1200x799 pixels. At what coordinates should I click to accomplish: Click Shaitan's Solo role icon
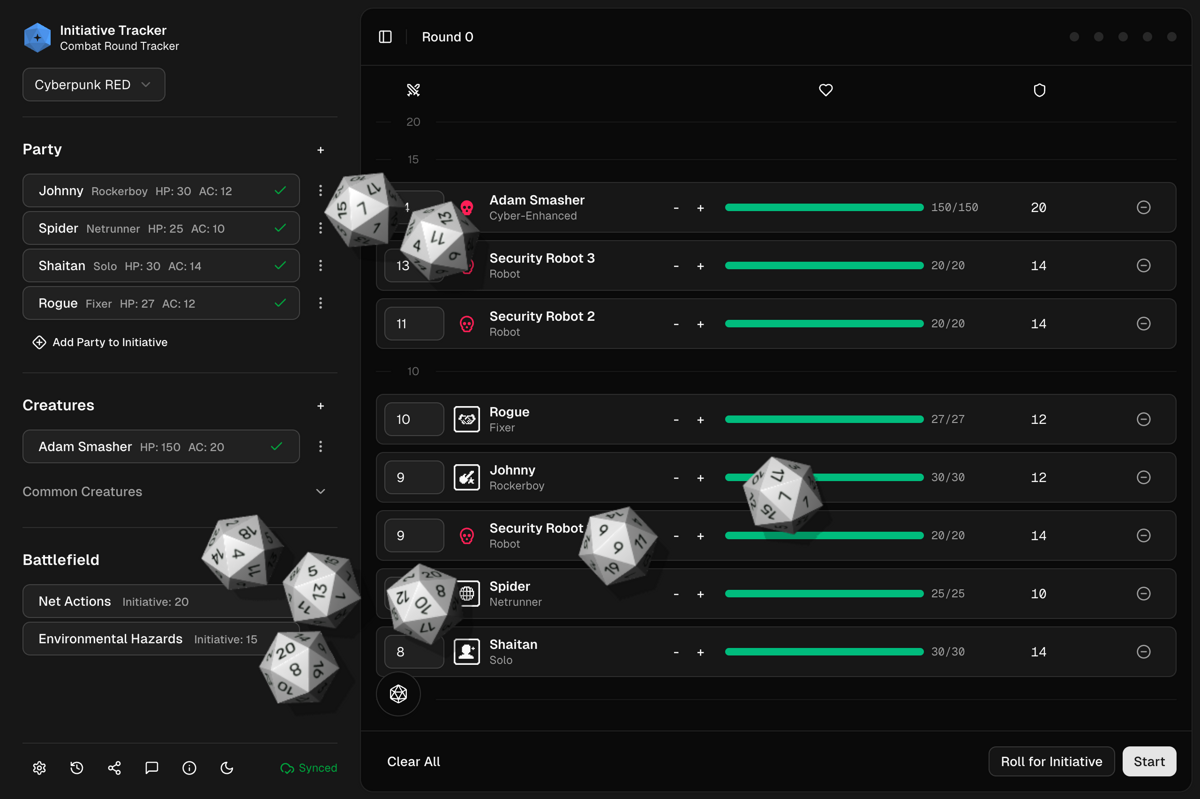pyautogui.click(x=467, y=652)
